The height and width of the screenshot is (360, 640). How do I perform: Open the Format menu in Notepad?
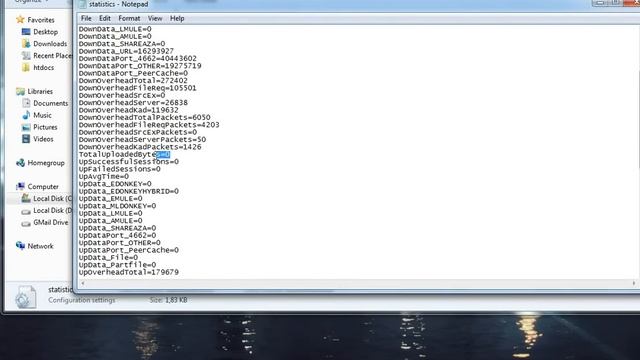[129, 18]
